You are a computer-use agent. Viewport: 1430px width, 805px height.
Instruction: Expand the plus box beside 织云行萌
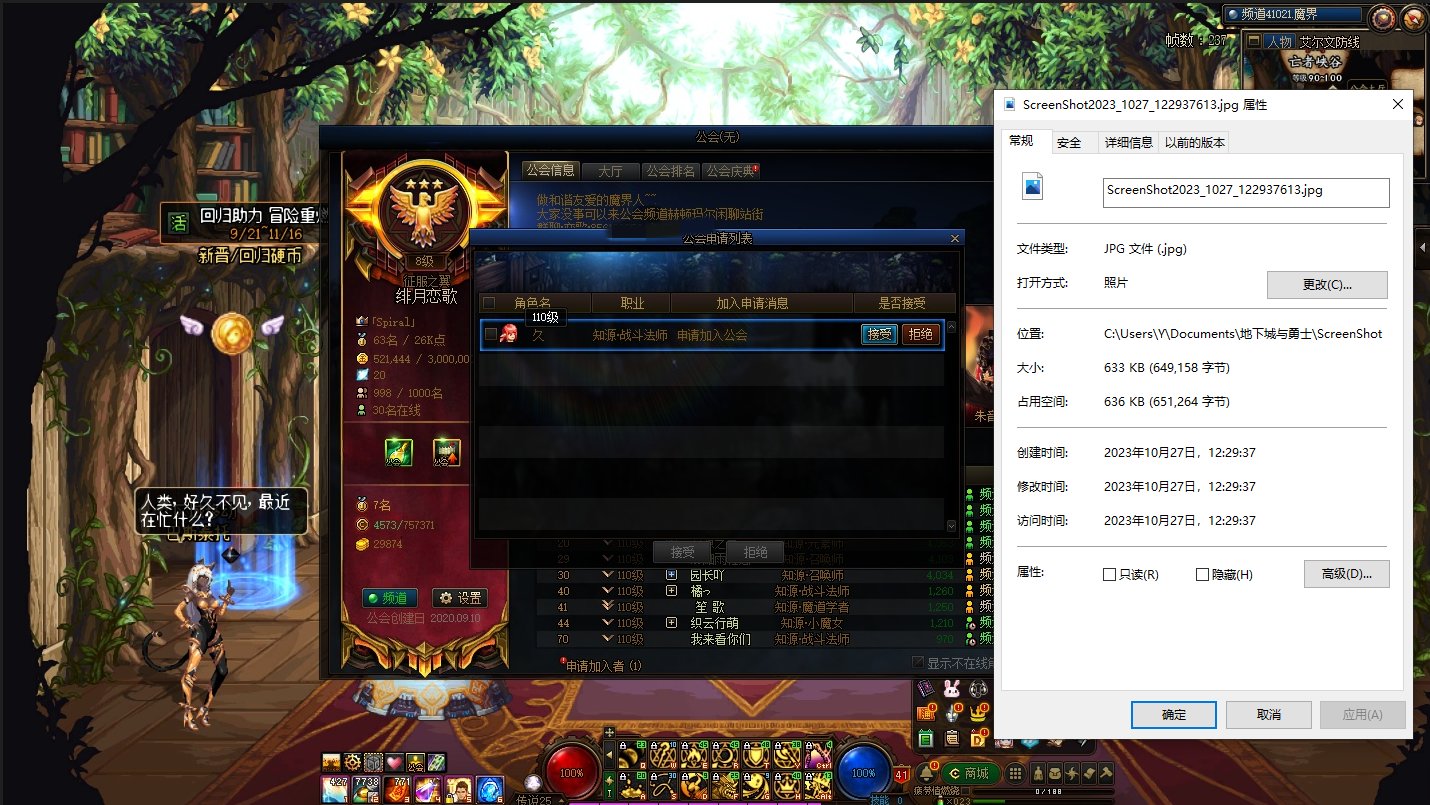pyautogui.click(x=671, y=622)
